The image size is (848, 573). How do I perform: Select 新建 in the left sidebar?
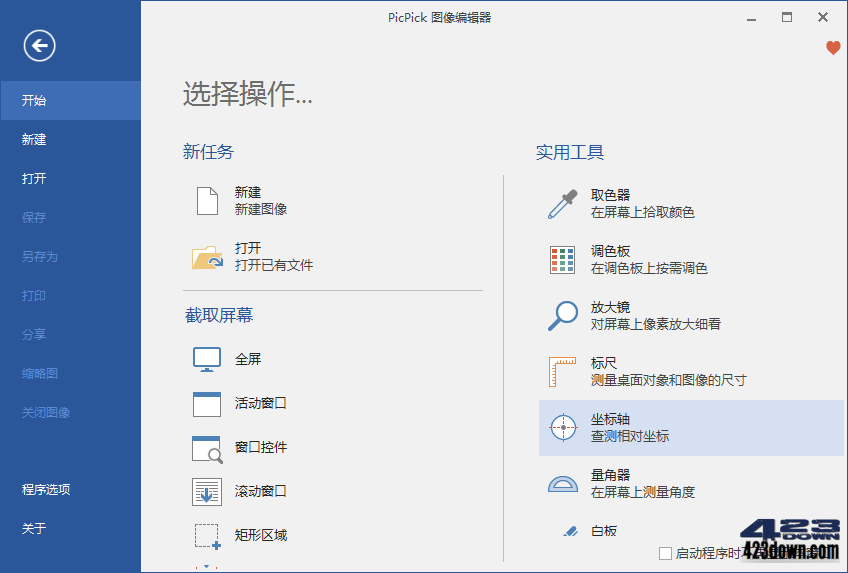[x=34, y=140]
